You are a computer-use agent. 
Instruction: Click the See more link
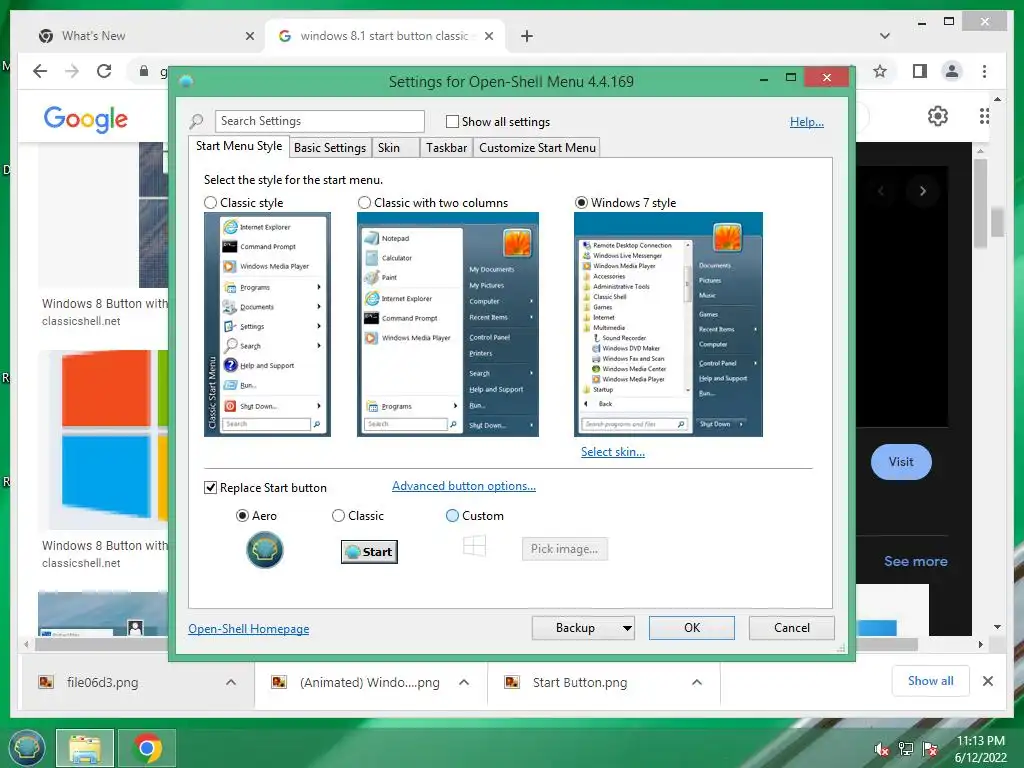pyautogui.click(x=916, y=562)
